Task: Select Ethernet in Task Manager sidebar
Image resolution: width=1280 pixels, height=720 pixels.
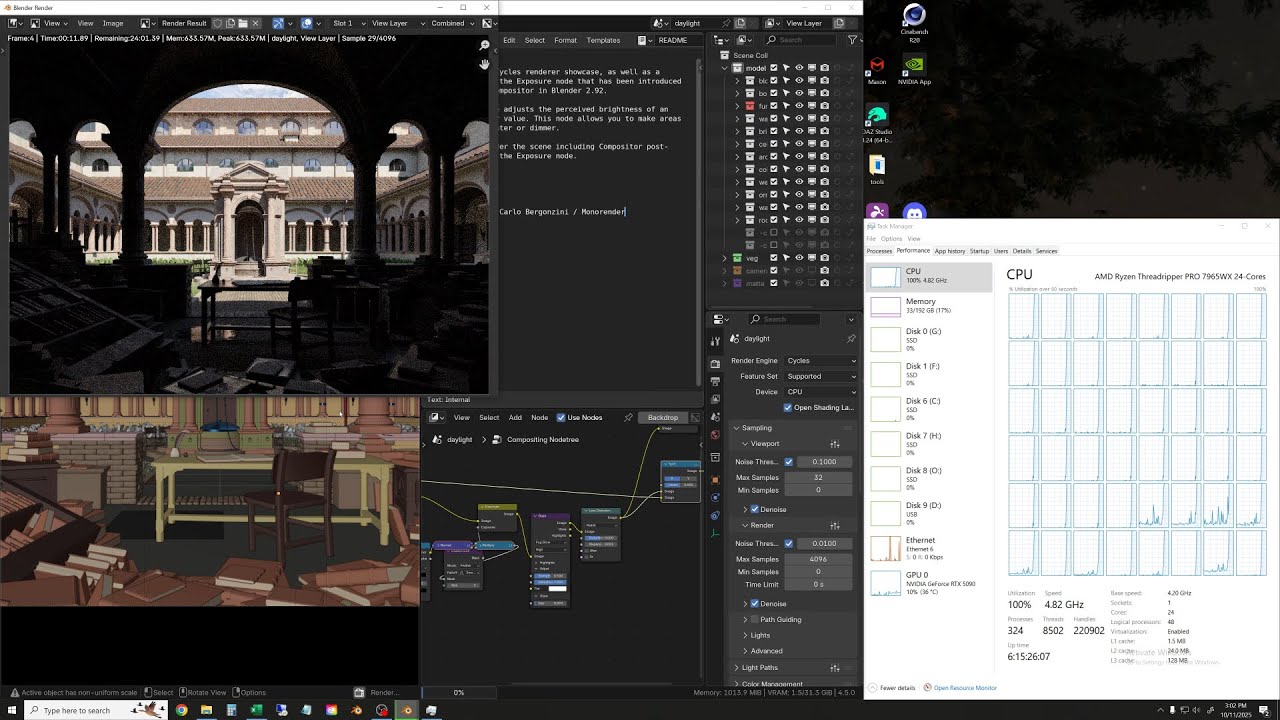Action: click(x=928, y=548)
